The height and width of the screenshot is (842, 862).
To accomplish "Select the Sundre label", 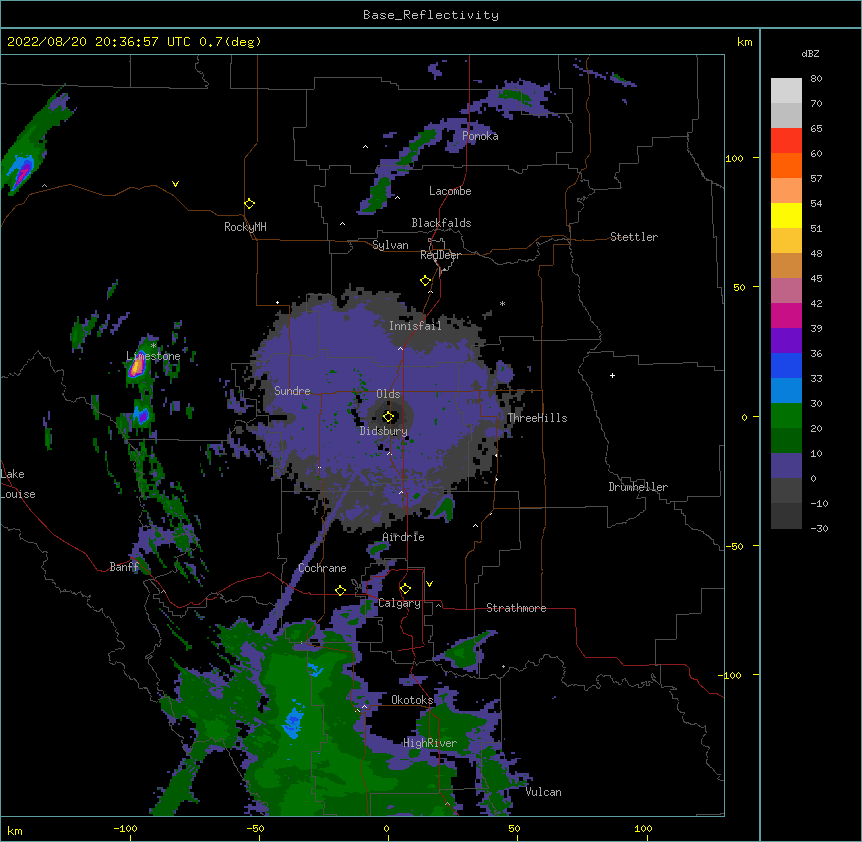I will tap(292, 391).
